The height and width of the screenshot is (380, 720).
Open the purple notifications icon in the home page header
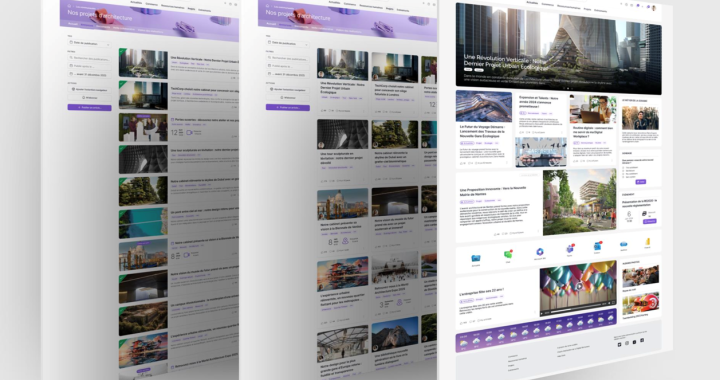point(638,6)
